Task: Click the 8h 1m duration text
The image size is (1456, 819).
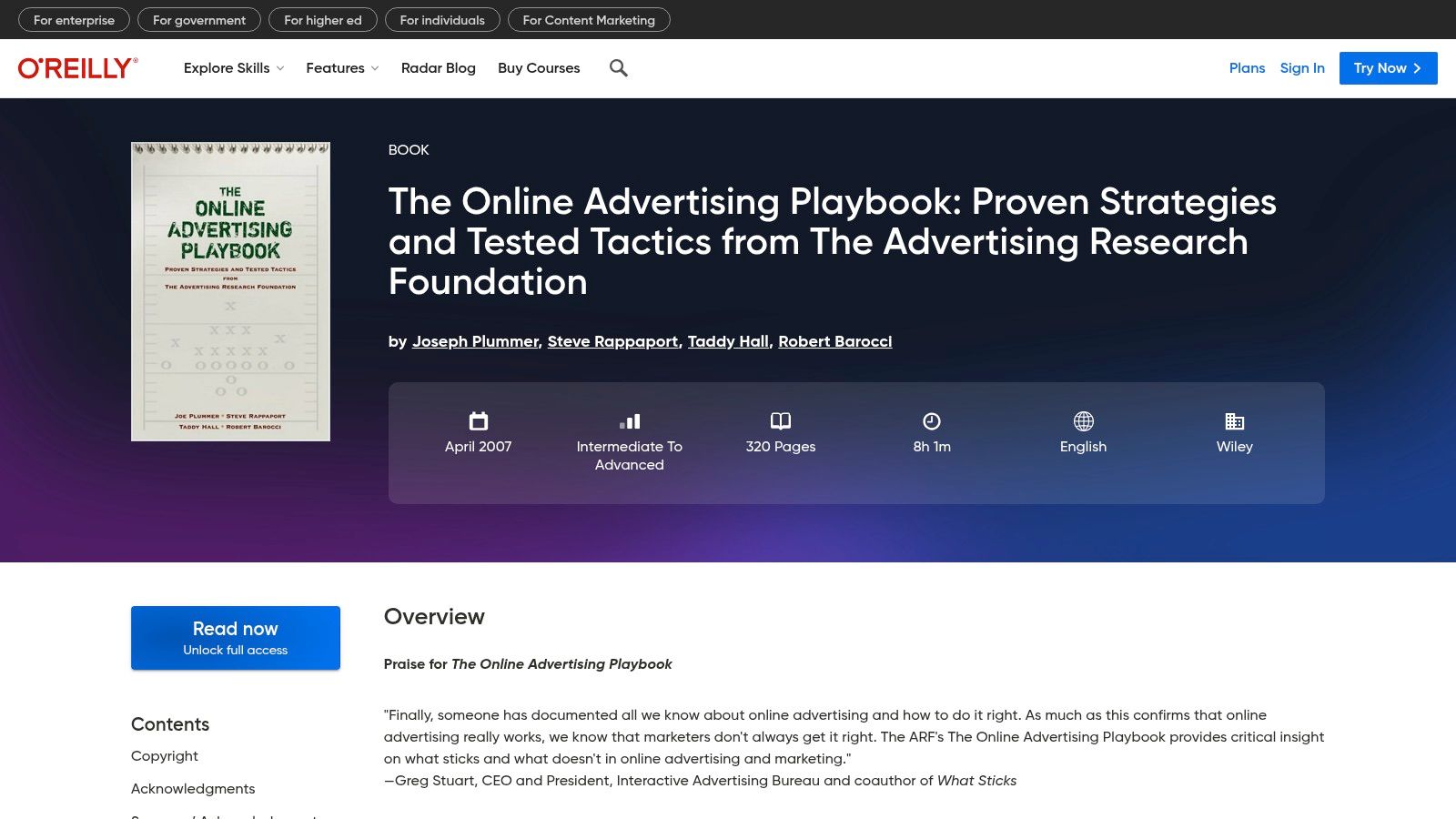Action: click(932, 447)
